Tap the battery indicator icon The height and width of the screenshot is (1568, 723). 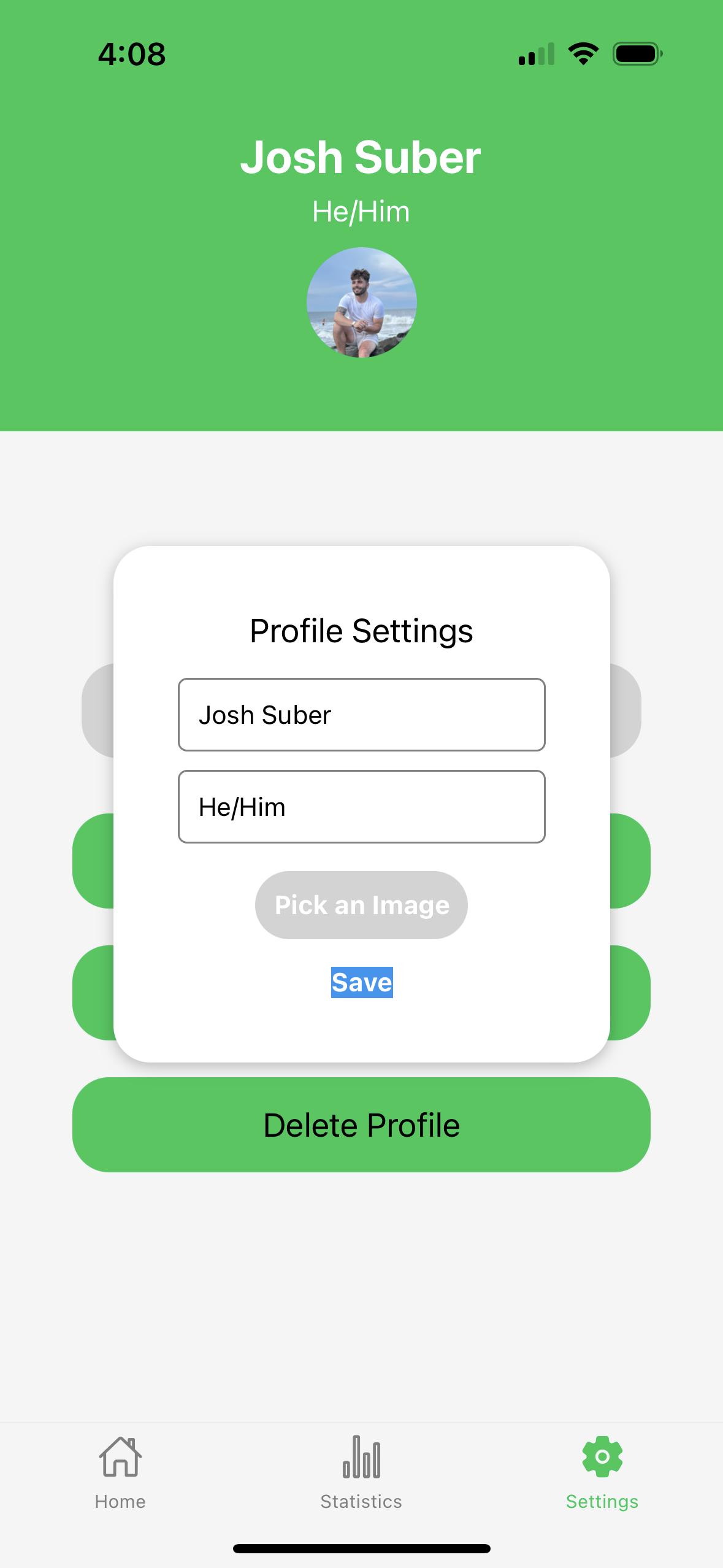(637, 54)
